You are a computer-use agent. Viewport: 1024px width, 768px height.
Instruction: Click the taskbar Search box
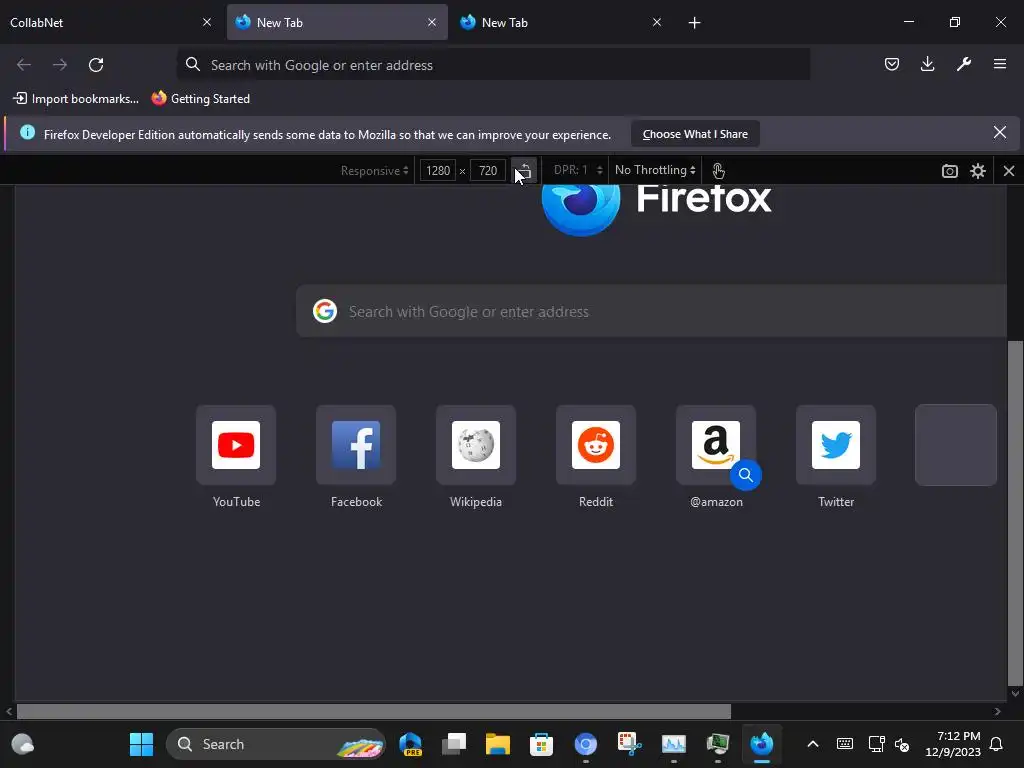point(276,744)
